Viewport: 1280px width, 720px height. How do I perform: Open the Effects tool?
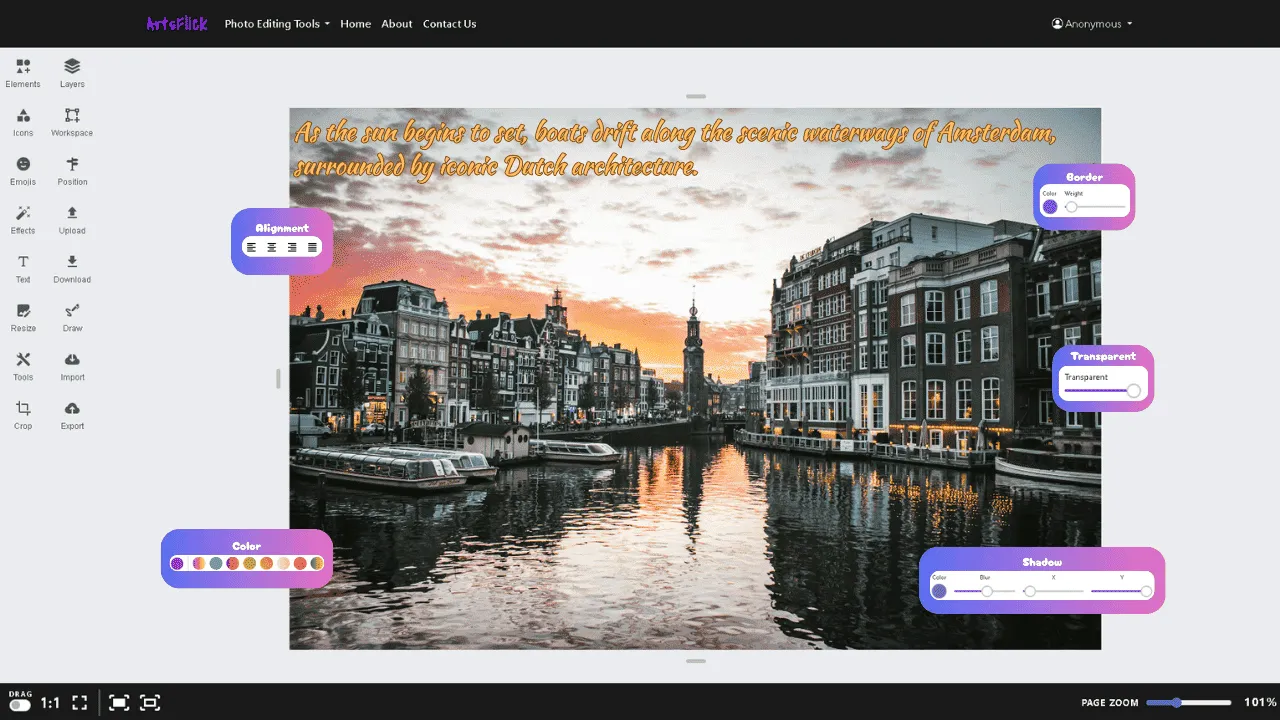23,220
